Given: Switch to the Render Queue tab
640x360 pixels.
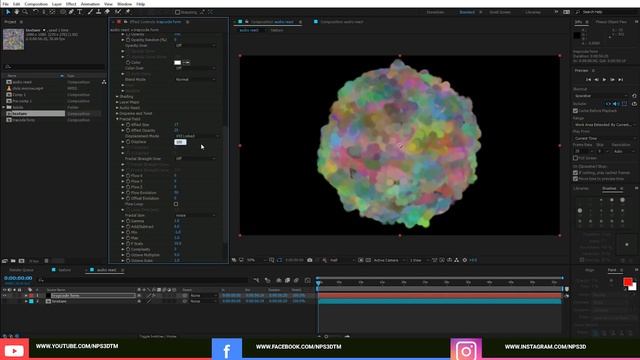Looking at the screenshot, I should click(22, 270).
